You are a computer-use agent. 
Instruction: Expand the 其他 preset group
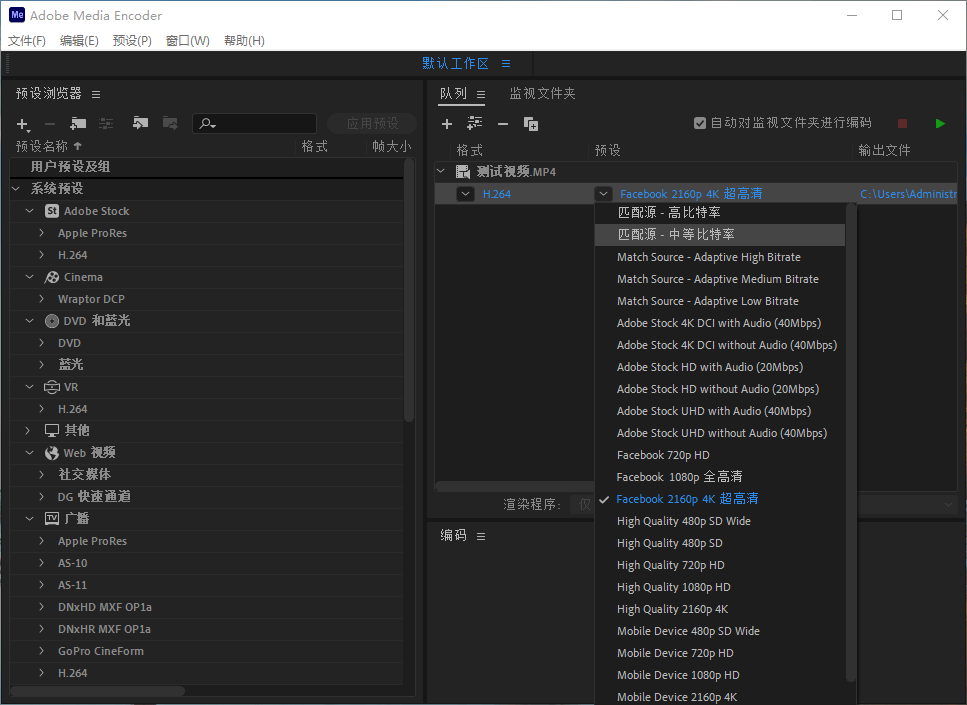(x=28, y=431)
